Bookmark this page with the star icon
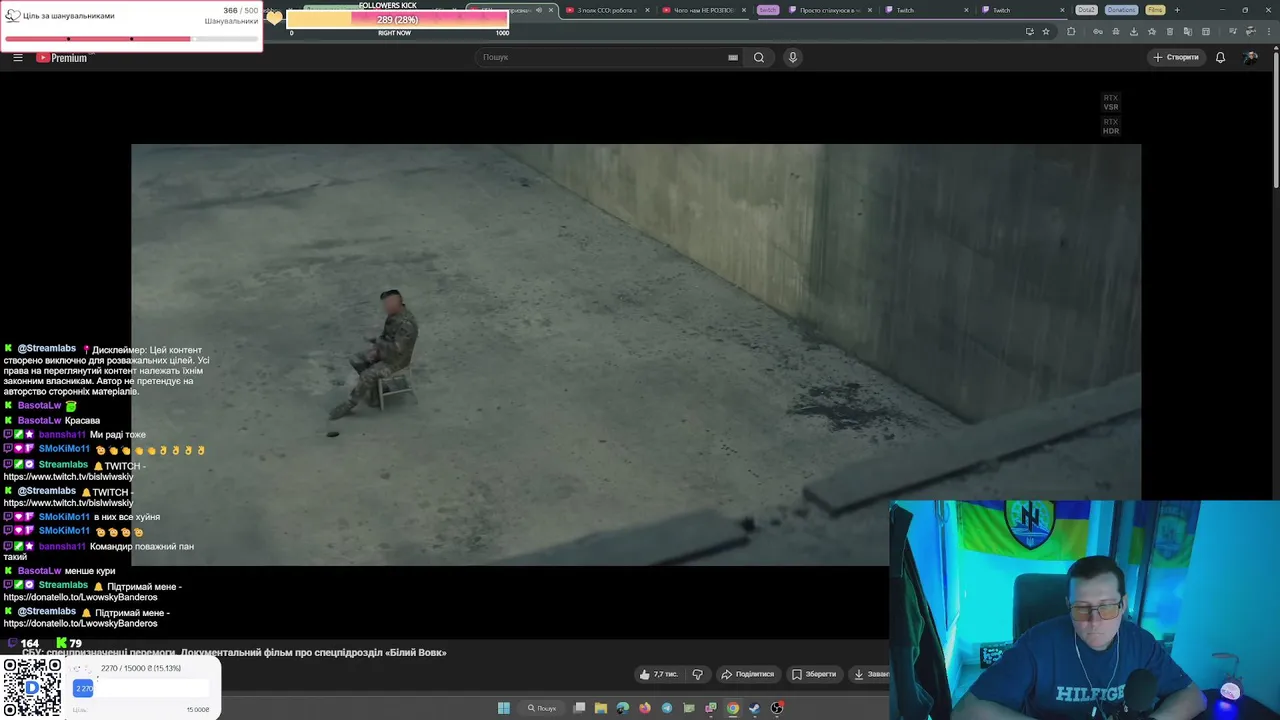Image resolution: width=1280 pixels, height=720 pixels. pyautogui.click(x=1046, y=31)
